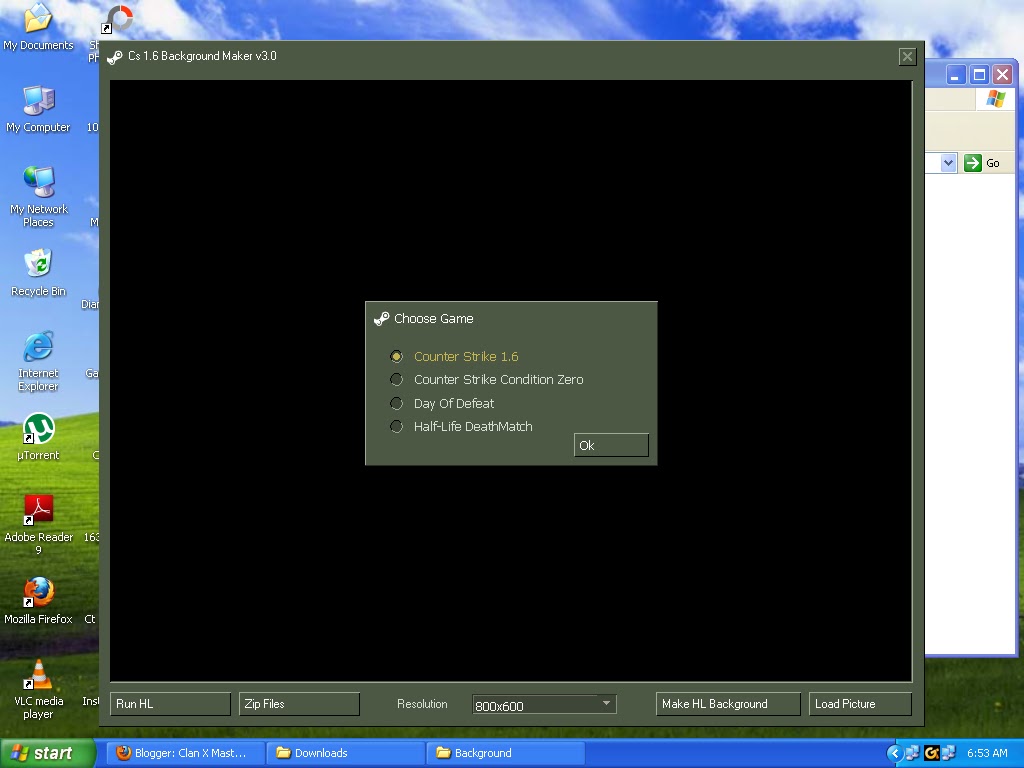
Task: Open address bar dropdown in background window
Action: [948, 163]
